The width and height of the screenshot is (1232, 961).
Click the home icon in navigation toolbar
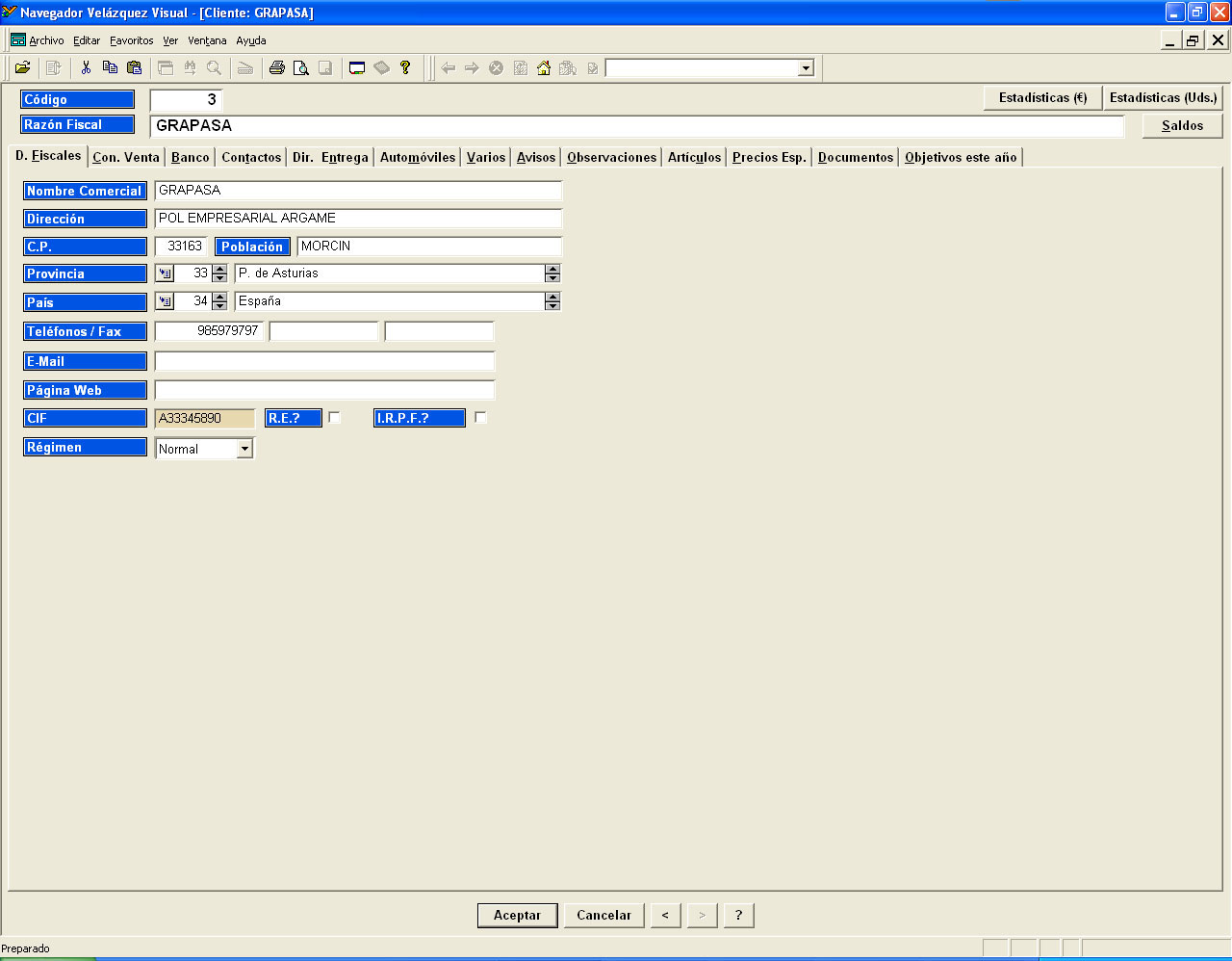tap(544, 67)
